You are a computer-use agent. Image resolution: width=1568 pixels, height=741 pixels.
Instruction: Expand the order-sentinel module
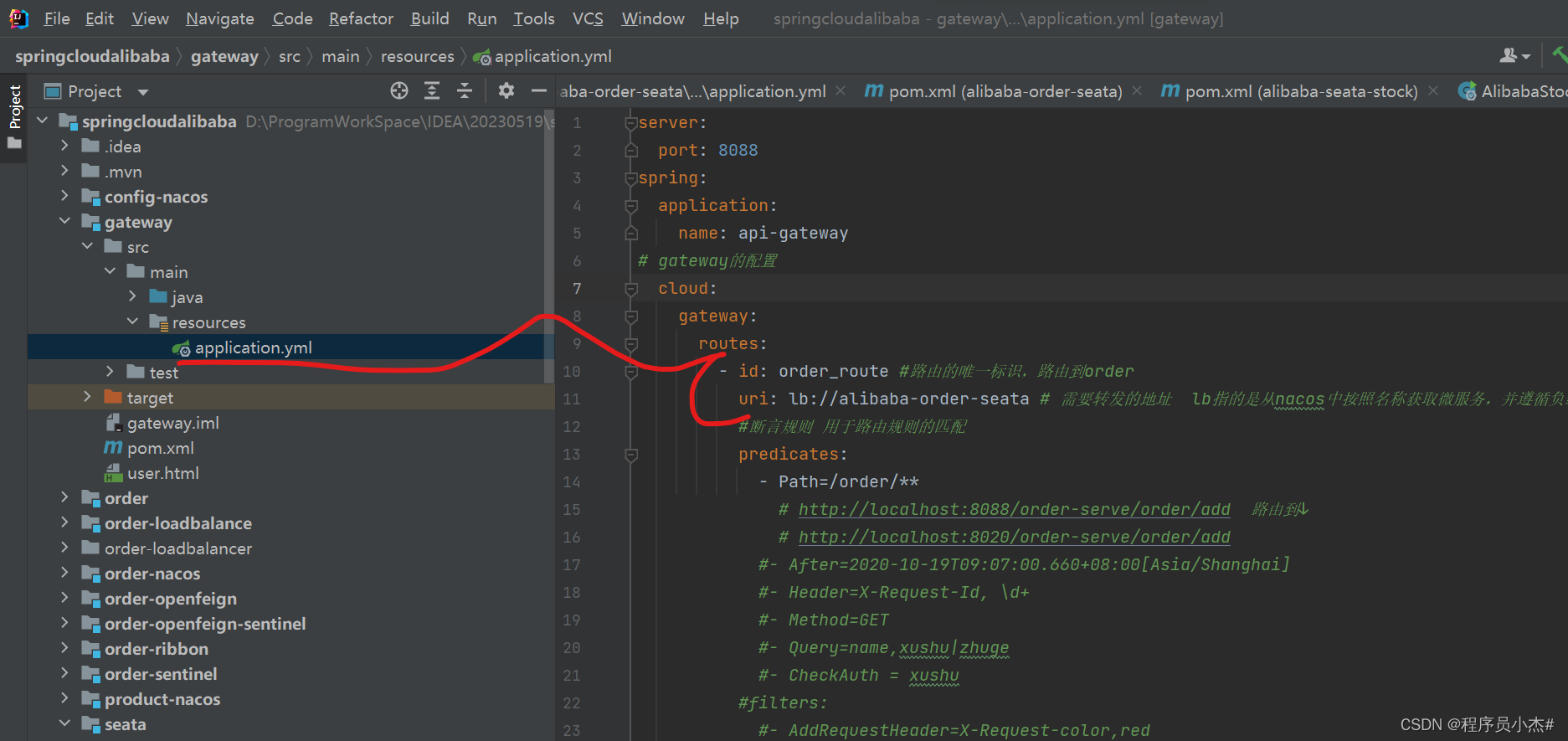(64, 674)
